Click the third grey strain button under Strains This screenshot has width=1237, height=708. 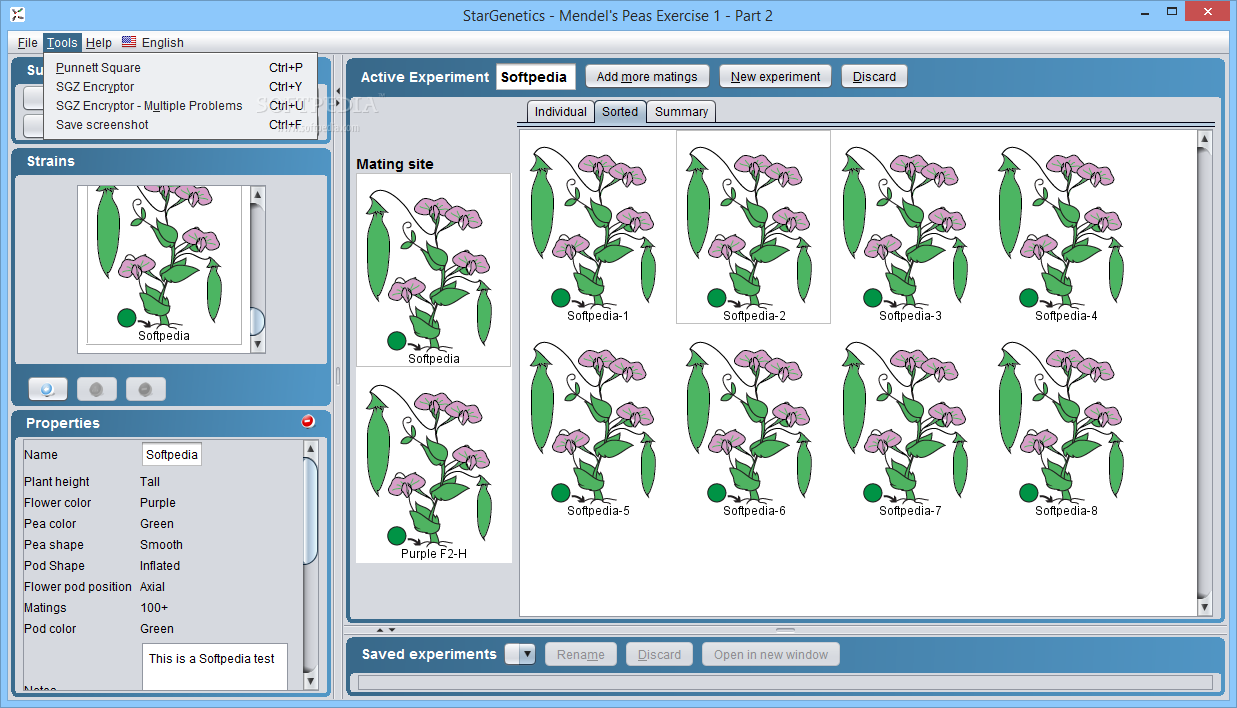pyautogui.click(x=145, y=389)
